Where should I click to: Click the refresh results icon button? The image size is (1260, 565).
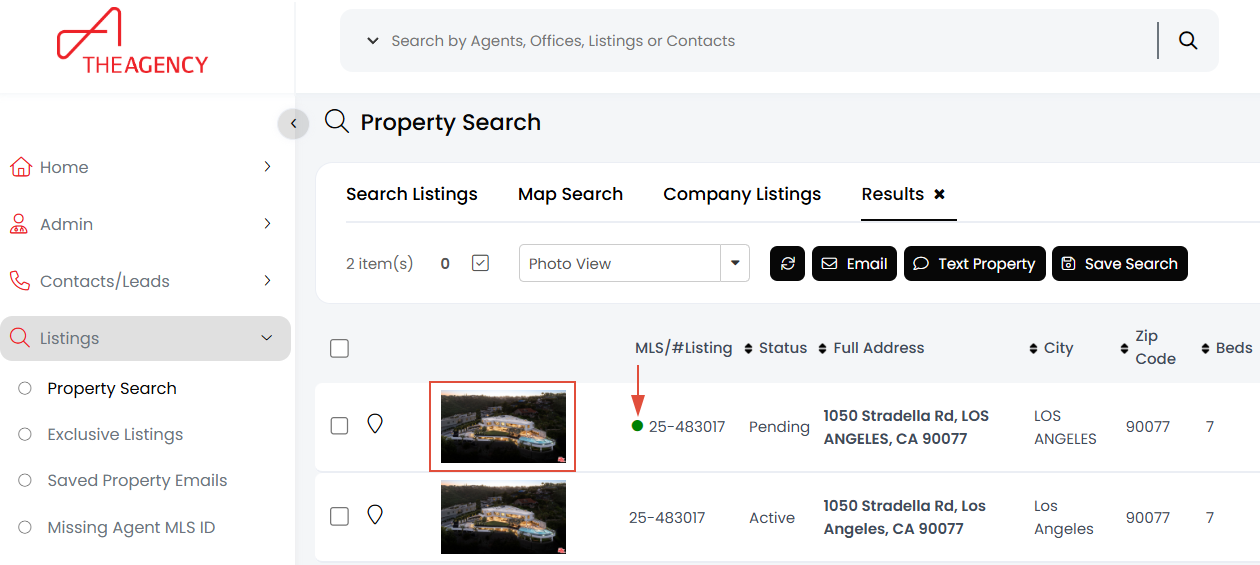787,264
